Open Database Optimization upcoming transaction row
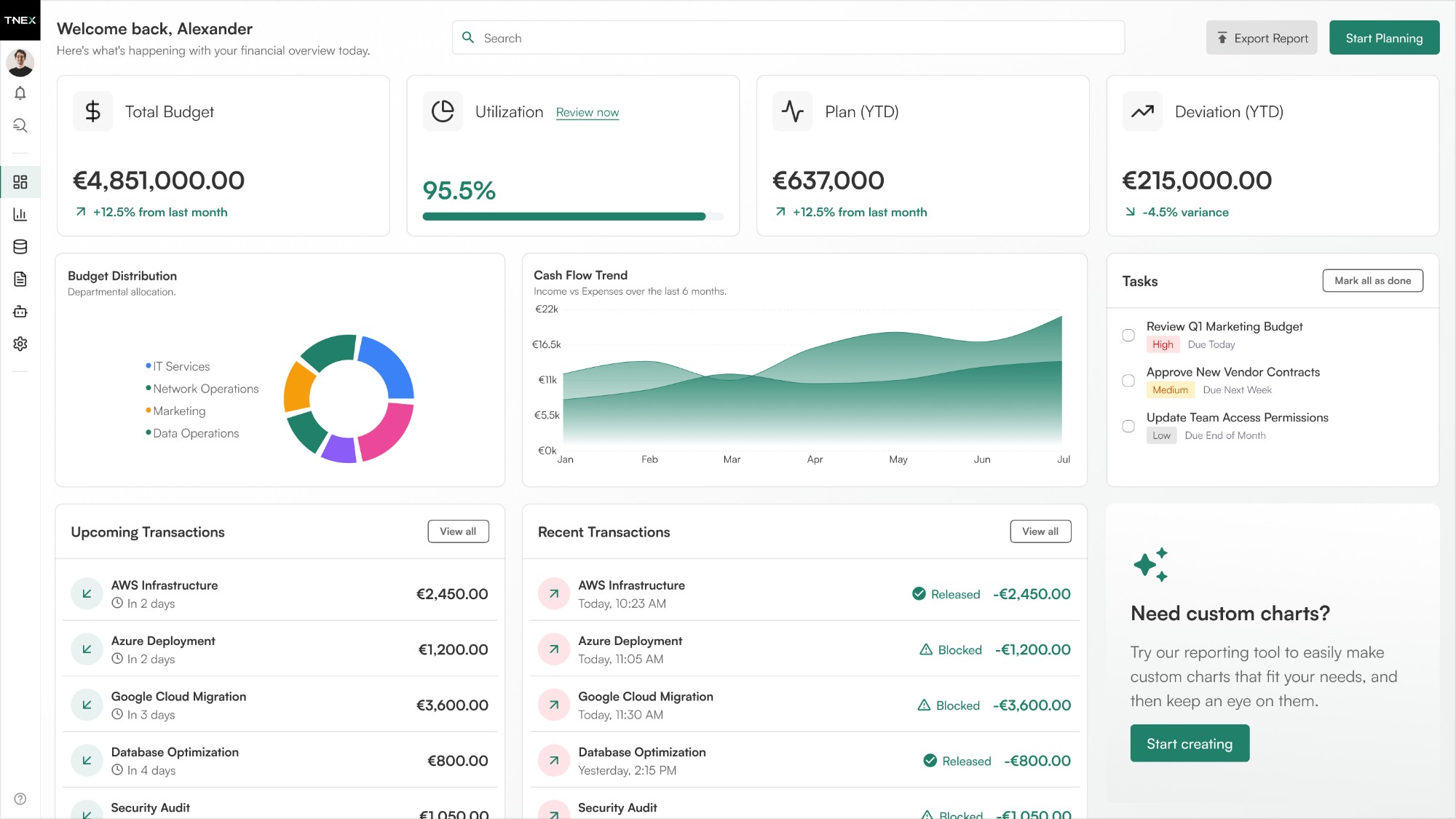Viewport: 1456px width, 819px height. (x=280, y=760)
